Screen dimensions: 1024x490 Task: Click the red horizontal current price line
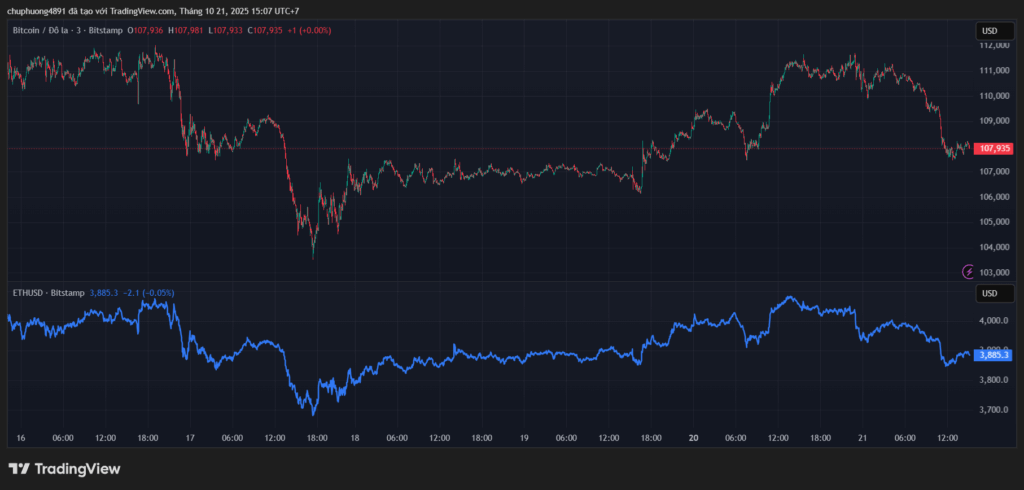(x=500, y=148)
